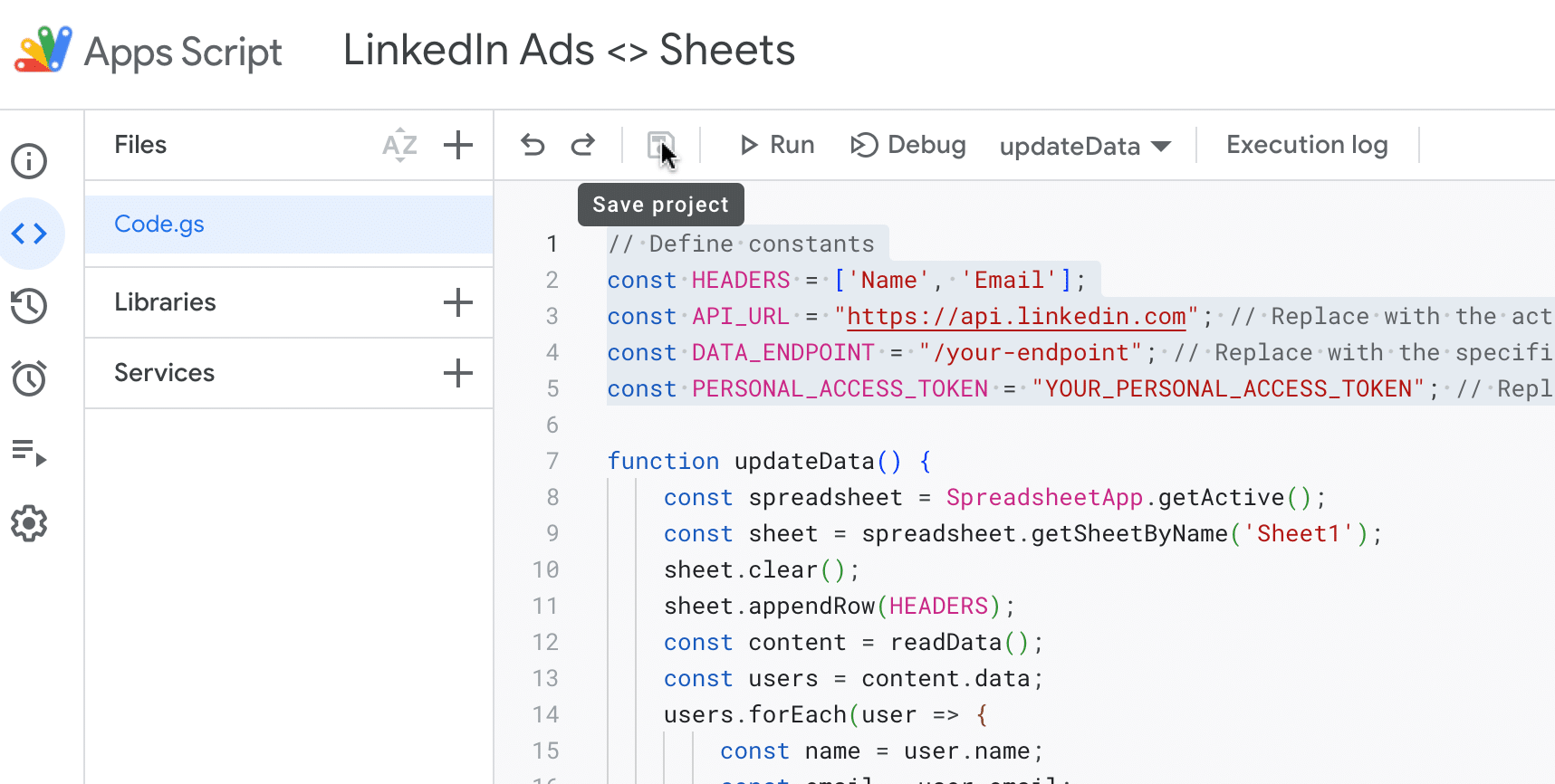Click 'function updateData()' declaration
Image resolution: width=1555 pixels, height=784 pixels.
pyautogui.click(x=754, y=461)
